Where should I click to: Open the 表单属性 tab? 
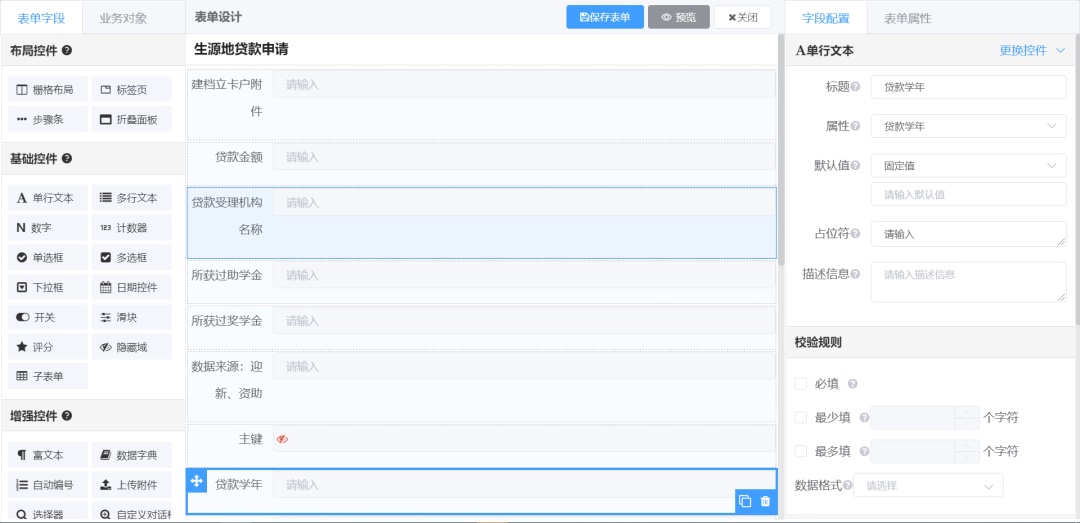tap(907, 18)
